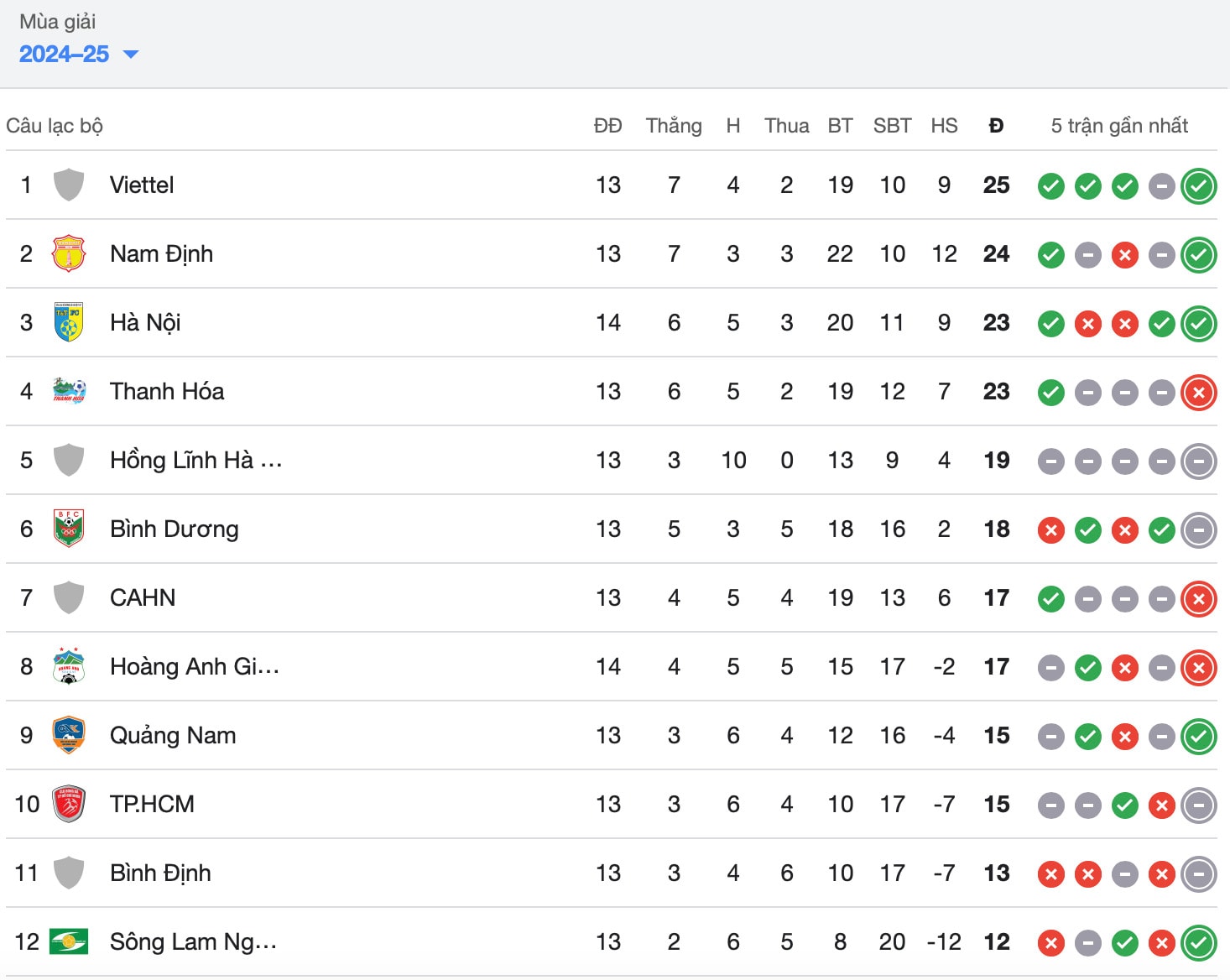Click the Thắng column header
The image size is (1230, 980).
pos(674,126)
